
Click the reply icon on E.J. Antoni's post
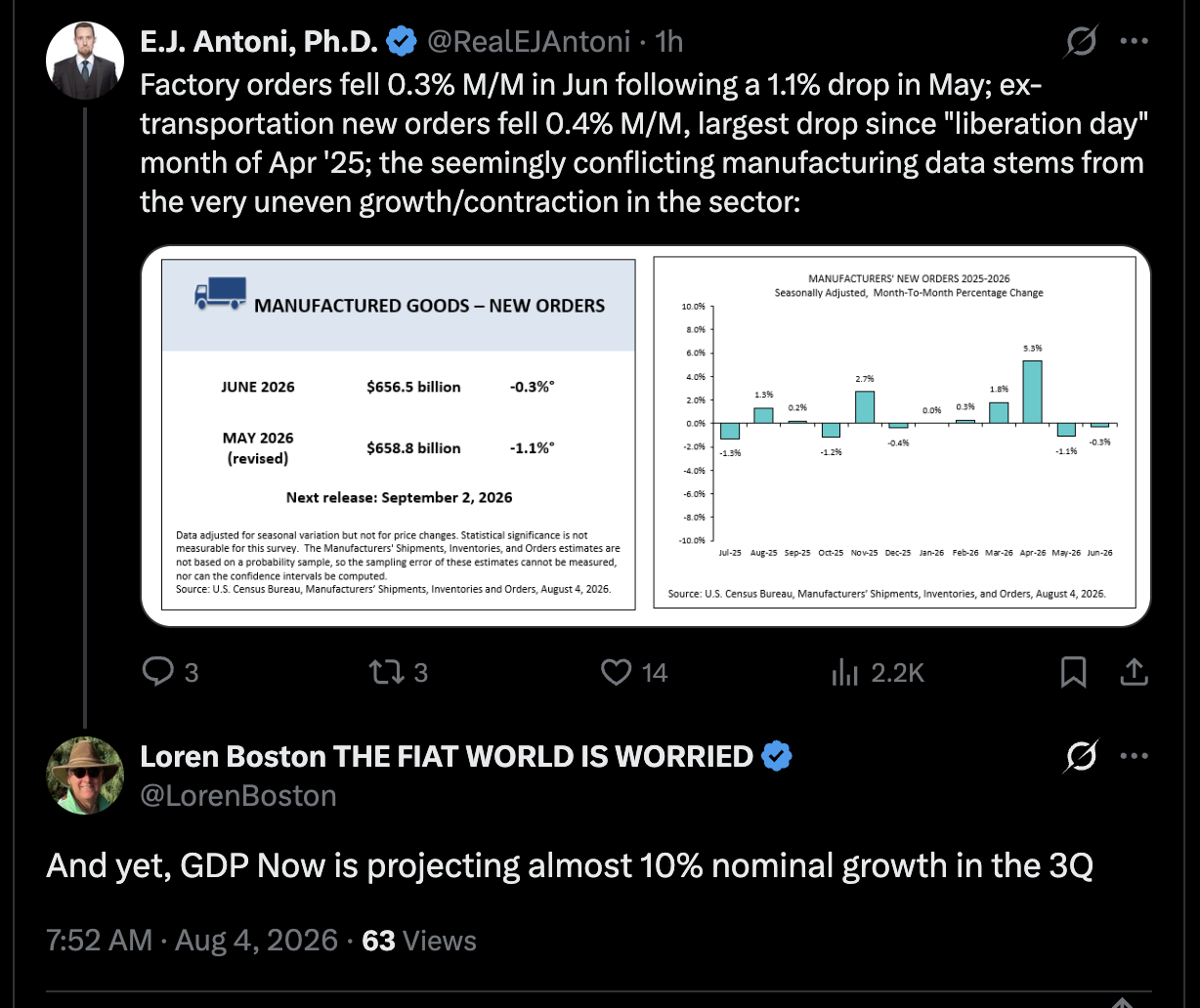click(x=157, y=672)
